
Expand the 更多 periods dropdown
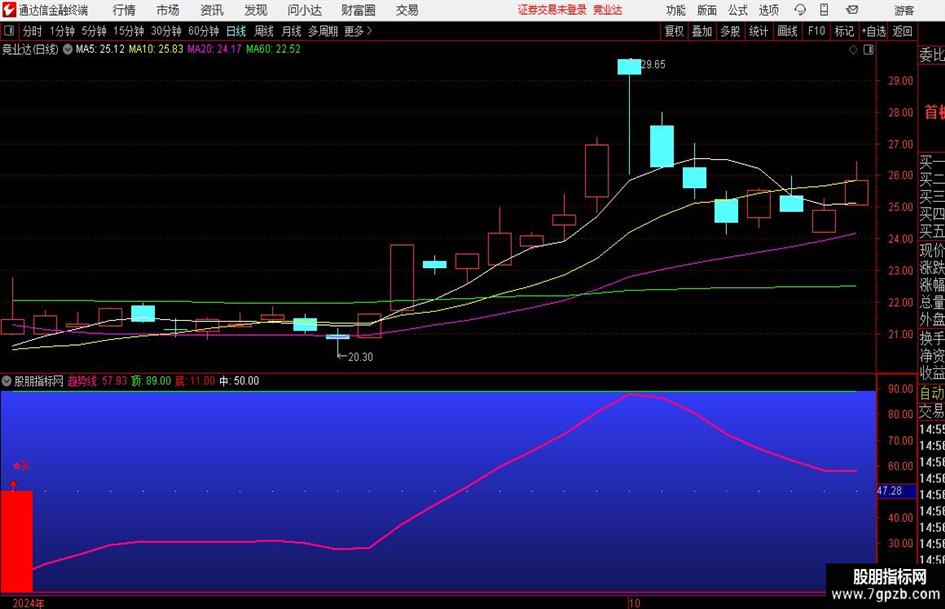[358, 31]
